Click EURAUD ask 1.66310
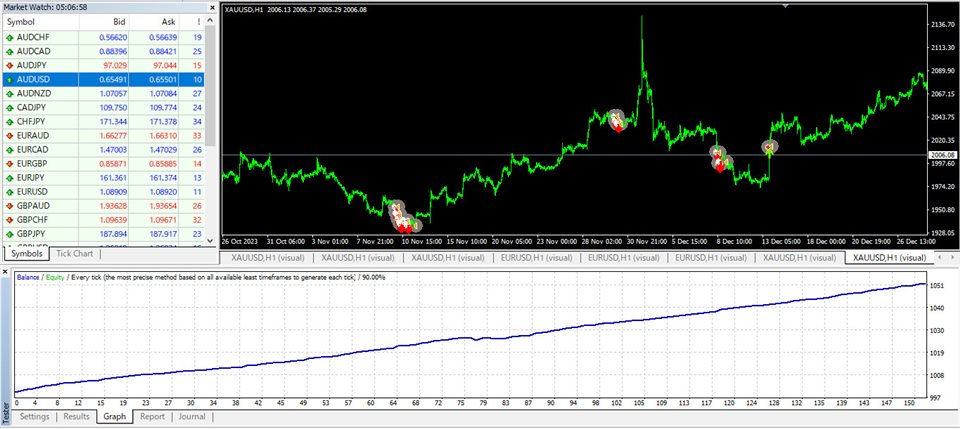960x429 pixels. click(x=163, y=136)
